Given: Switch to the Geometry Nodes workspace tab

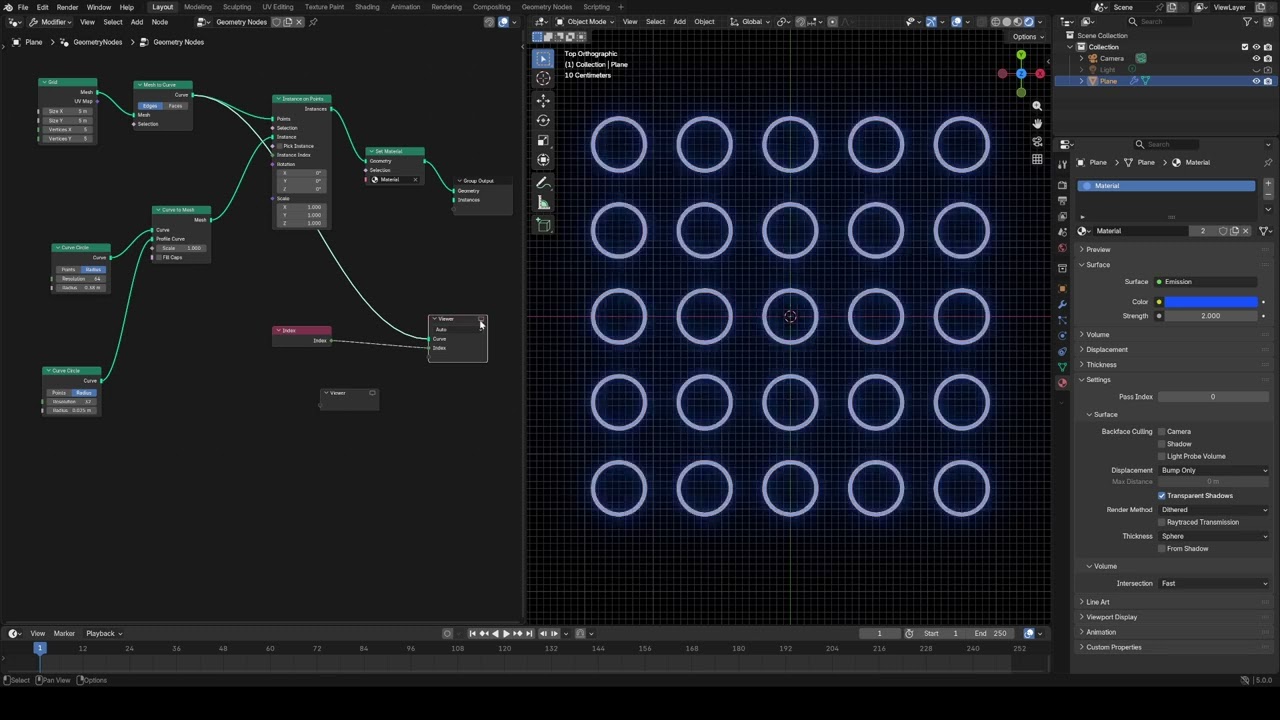Looking at the screenshot, I should click(547, 7).
